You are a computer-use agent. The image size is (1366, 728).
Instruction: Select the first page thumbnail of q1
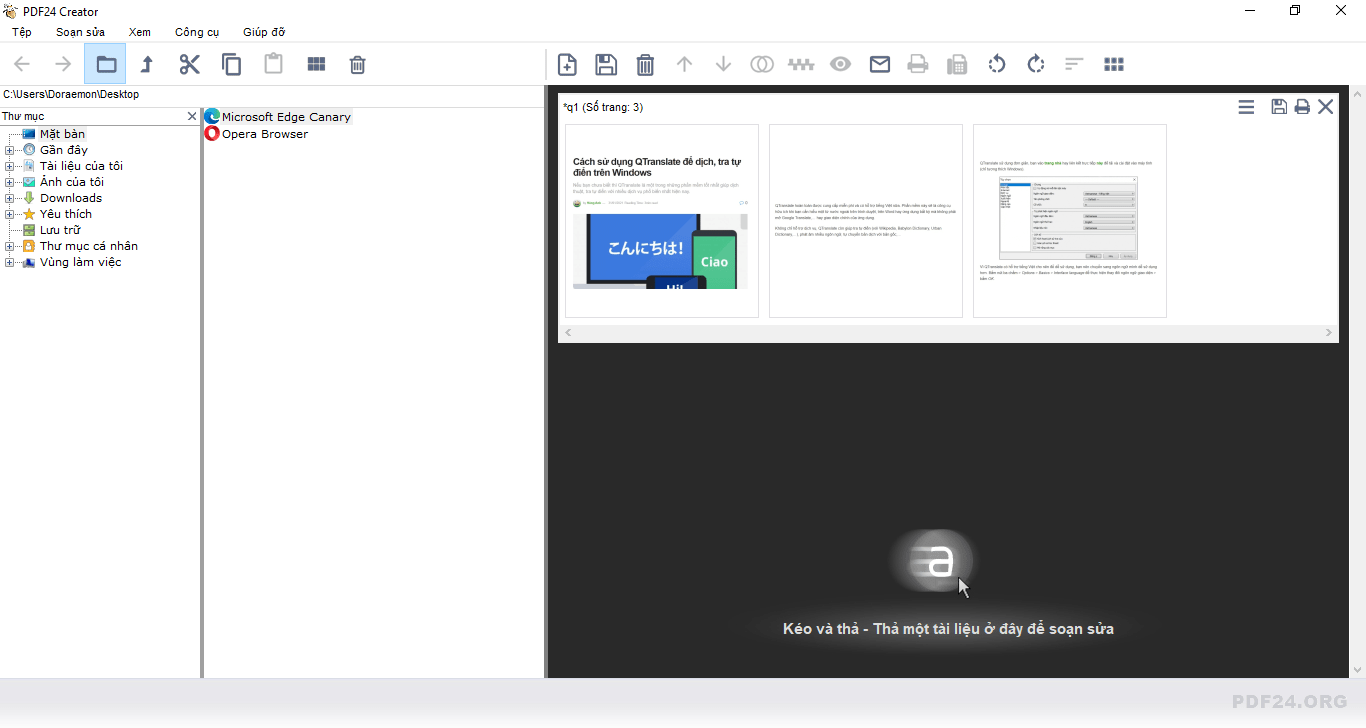click(x=661, y=220)
